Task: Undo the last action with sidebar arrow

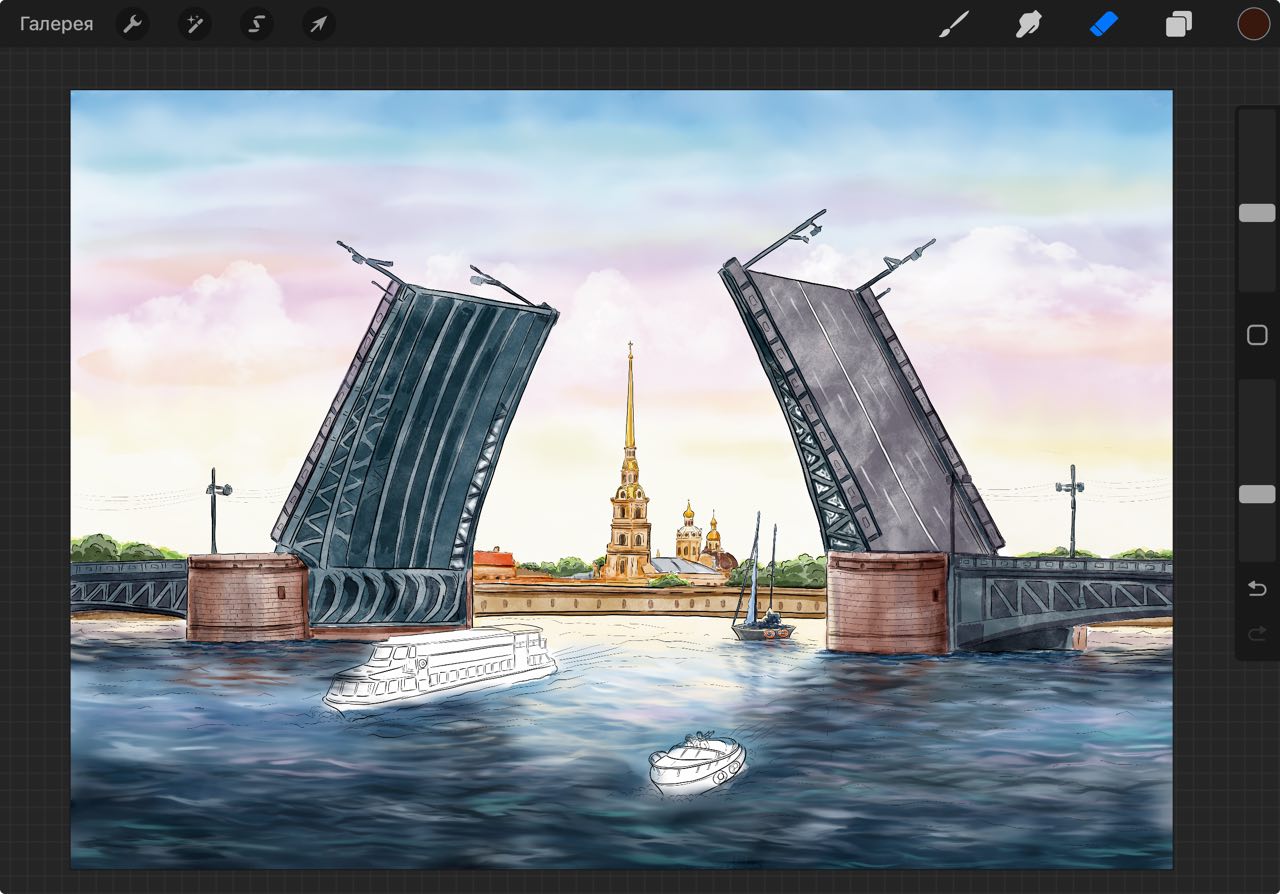Action: pos(1257,589)
